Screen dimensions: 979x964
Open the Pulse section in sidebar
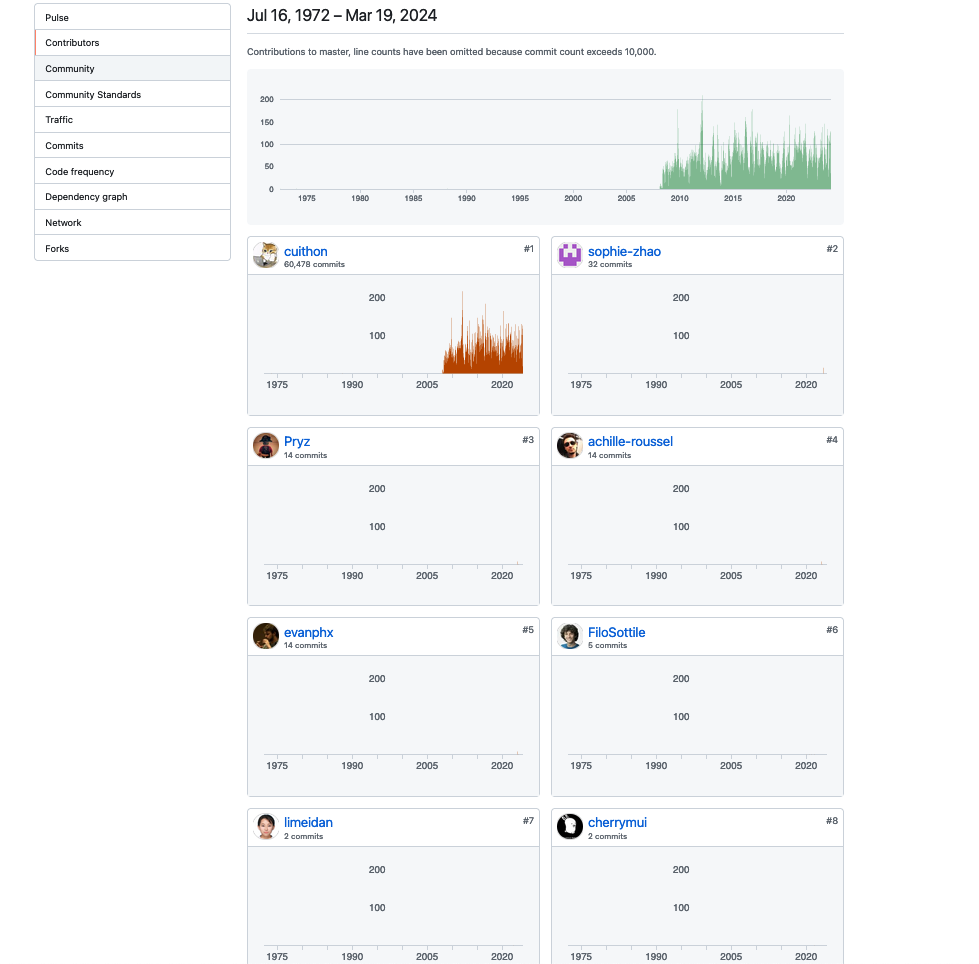click(x=57, y=18)
